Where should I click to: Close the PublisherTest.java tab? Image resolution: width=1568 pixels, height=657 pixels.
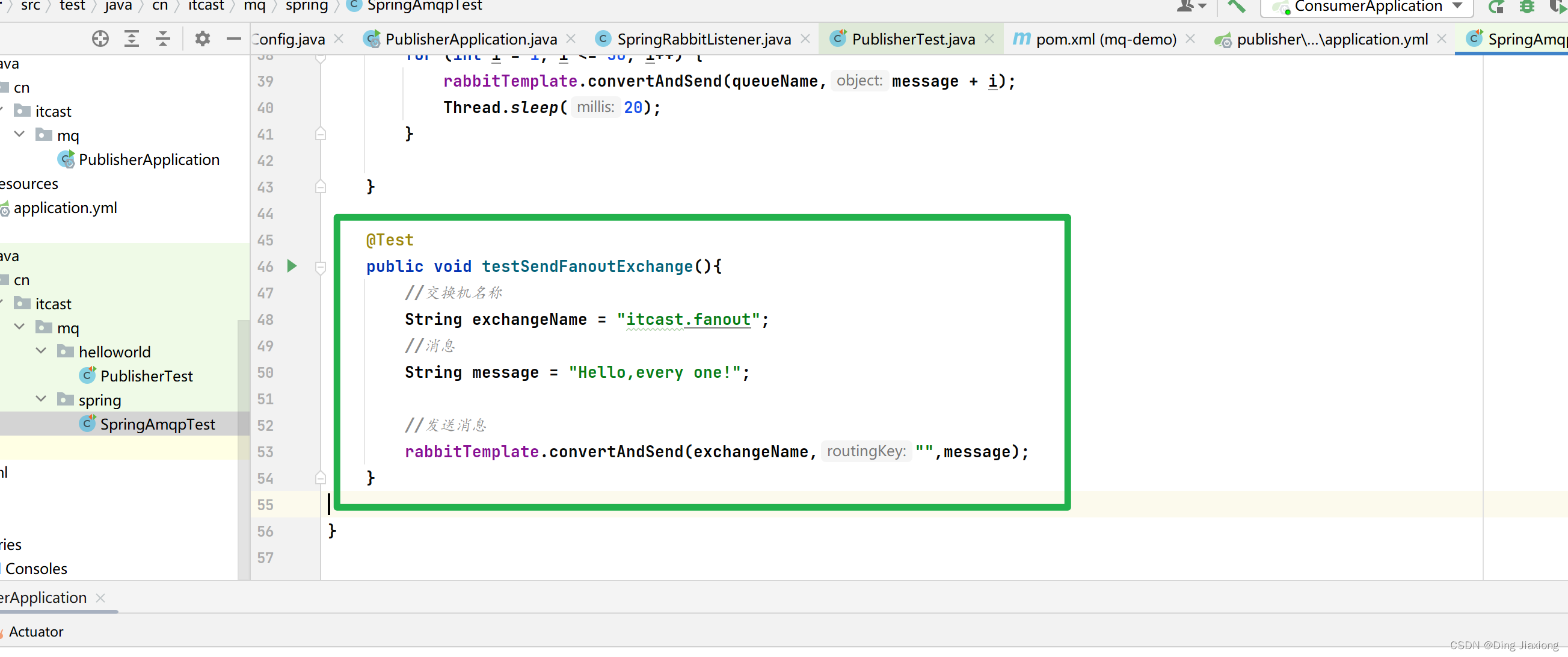pos(990,39)
